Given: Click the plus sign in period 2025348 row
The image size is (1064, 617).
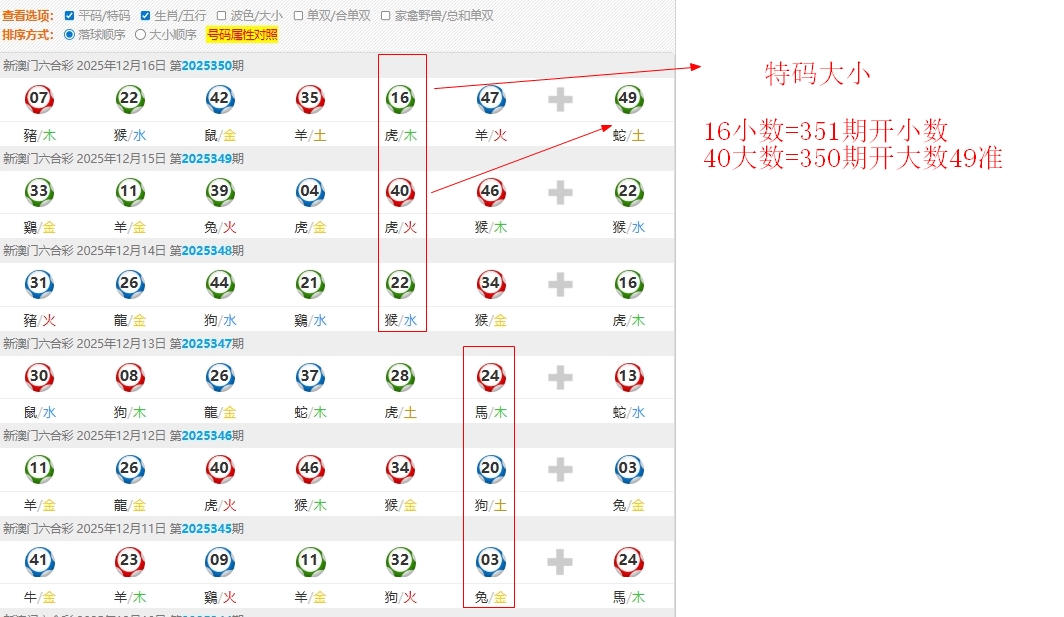Looking at the screenshot, I should point(560,284).
